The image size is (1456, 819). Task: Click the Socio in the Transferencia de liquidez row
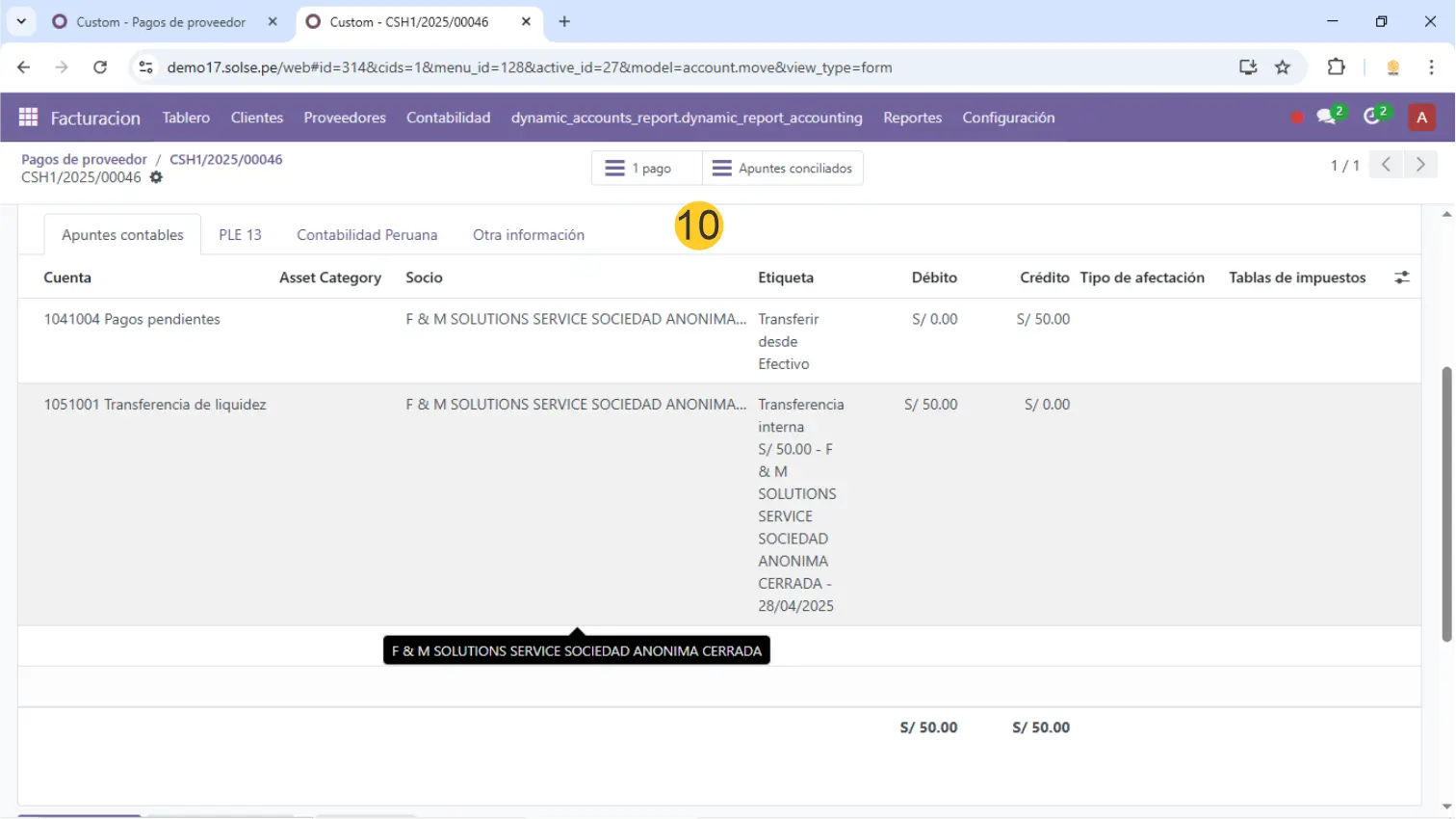[x=576, y=405]
